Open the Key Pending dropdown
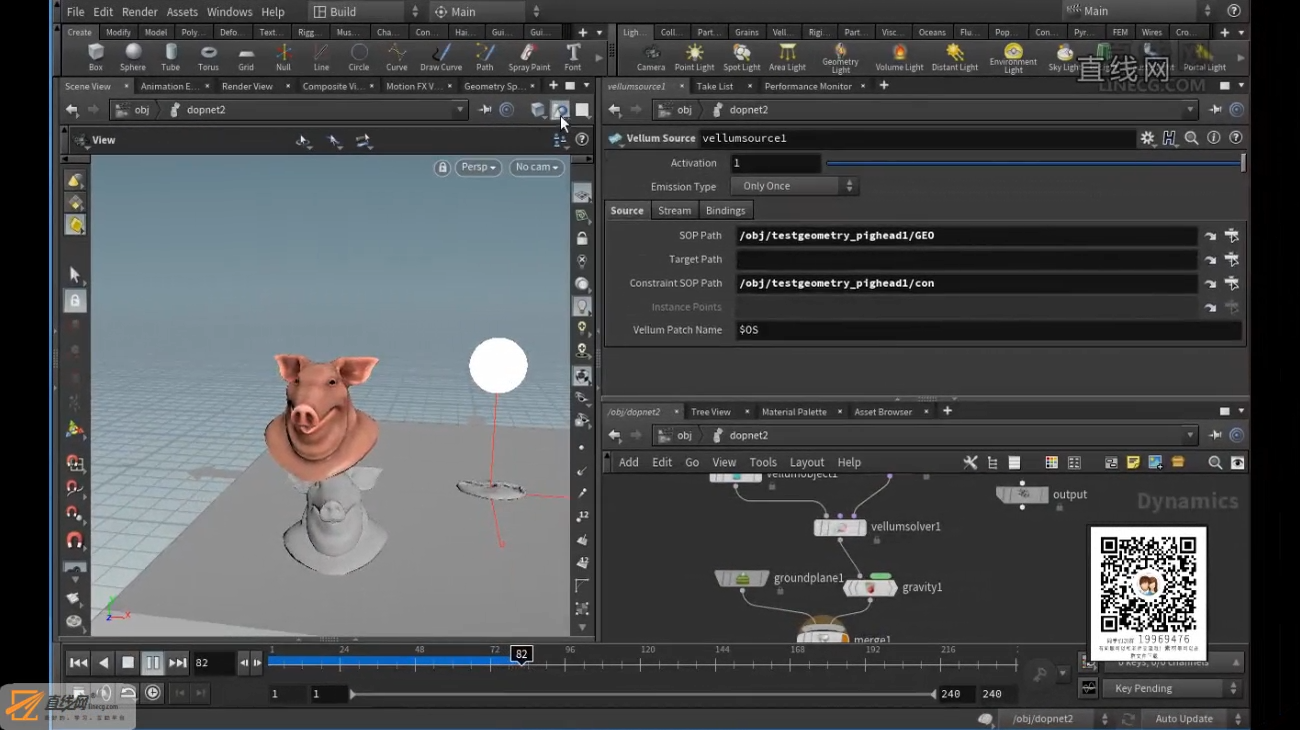The image size is (1300, 730). [x=1171, y=688]
